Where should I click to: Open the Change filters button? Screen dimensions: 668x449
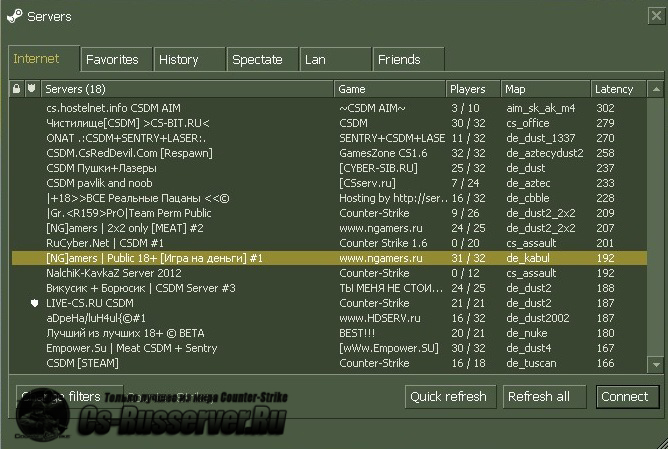coord(69,397)
